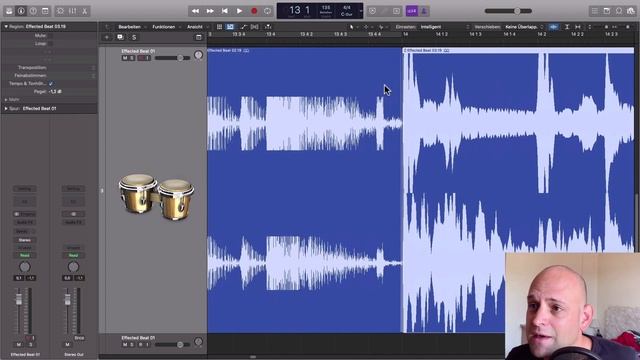640x360 pixels.
Task: Click the back arrow icon beside Bearbeiten
Action: pos(107,27)
